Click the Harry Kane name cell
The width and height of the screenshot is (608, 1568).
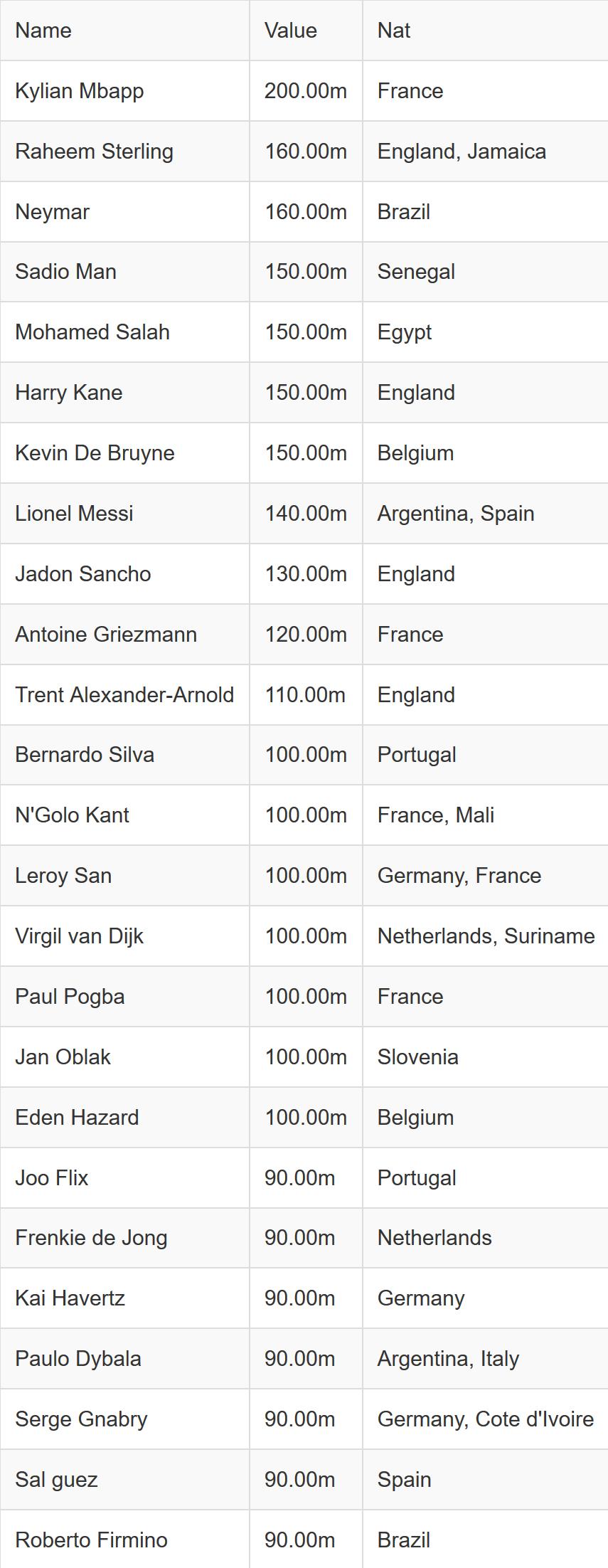click(x=68, y=393)
